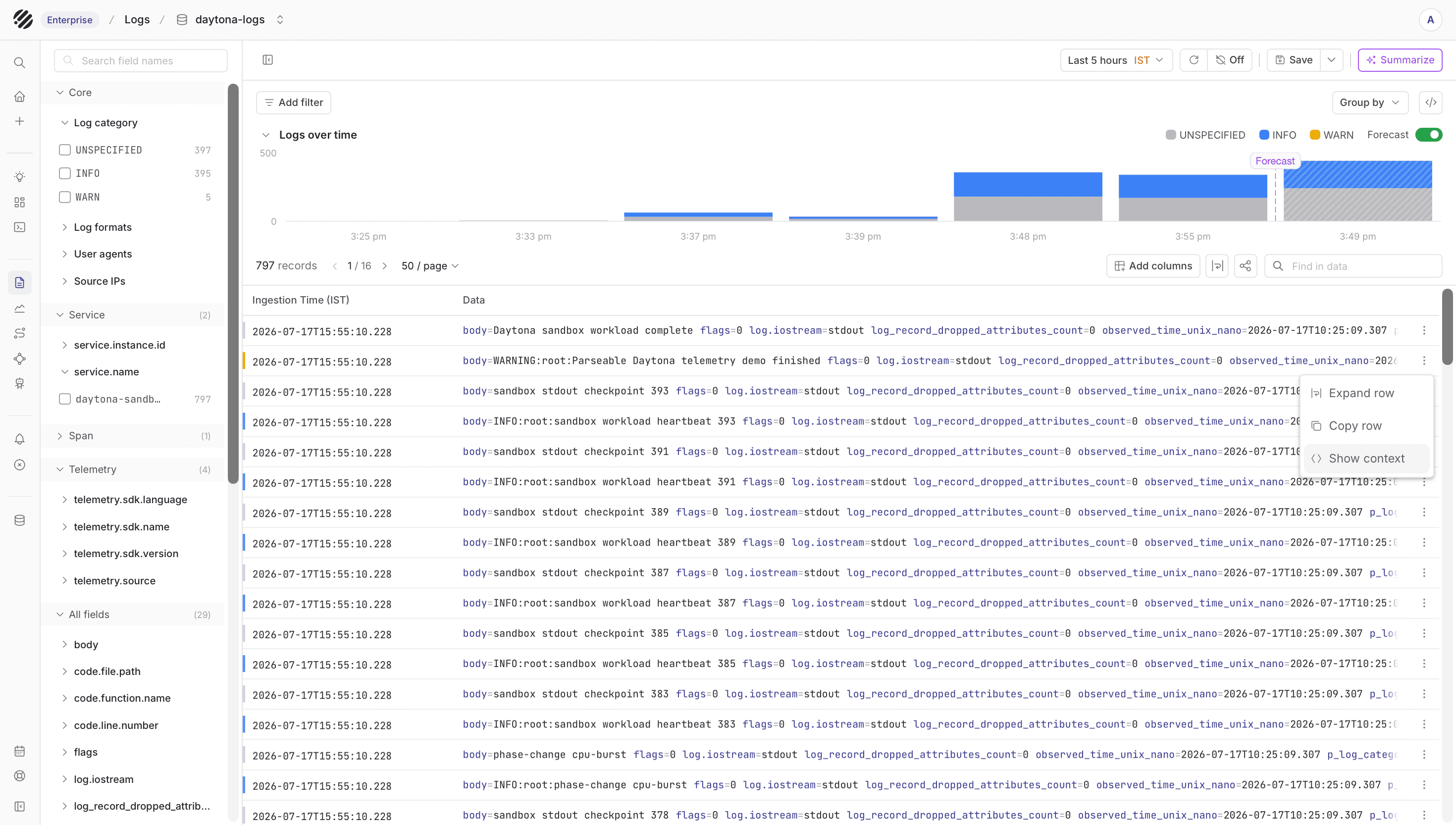Open row menu for WARNING Parseable Daytona row

click(x=1424, y=361)
